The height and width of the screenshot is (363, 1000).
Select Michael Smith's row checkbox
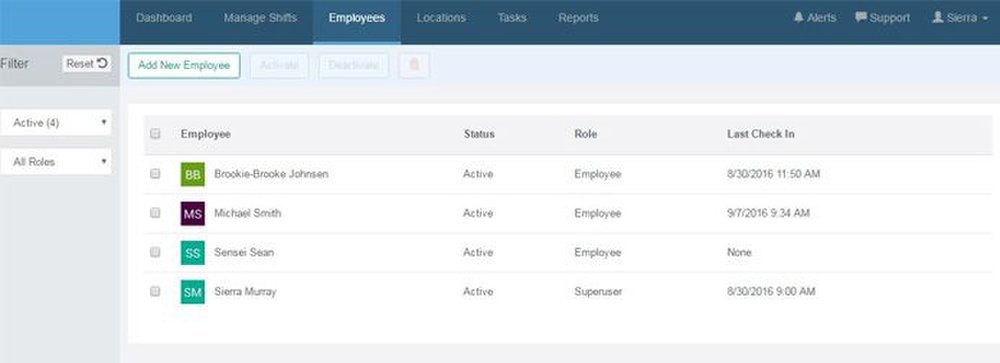point(155,213)
